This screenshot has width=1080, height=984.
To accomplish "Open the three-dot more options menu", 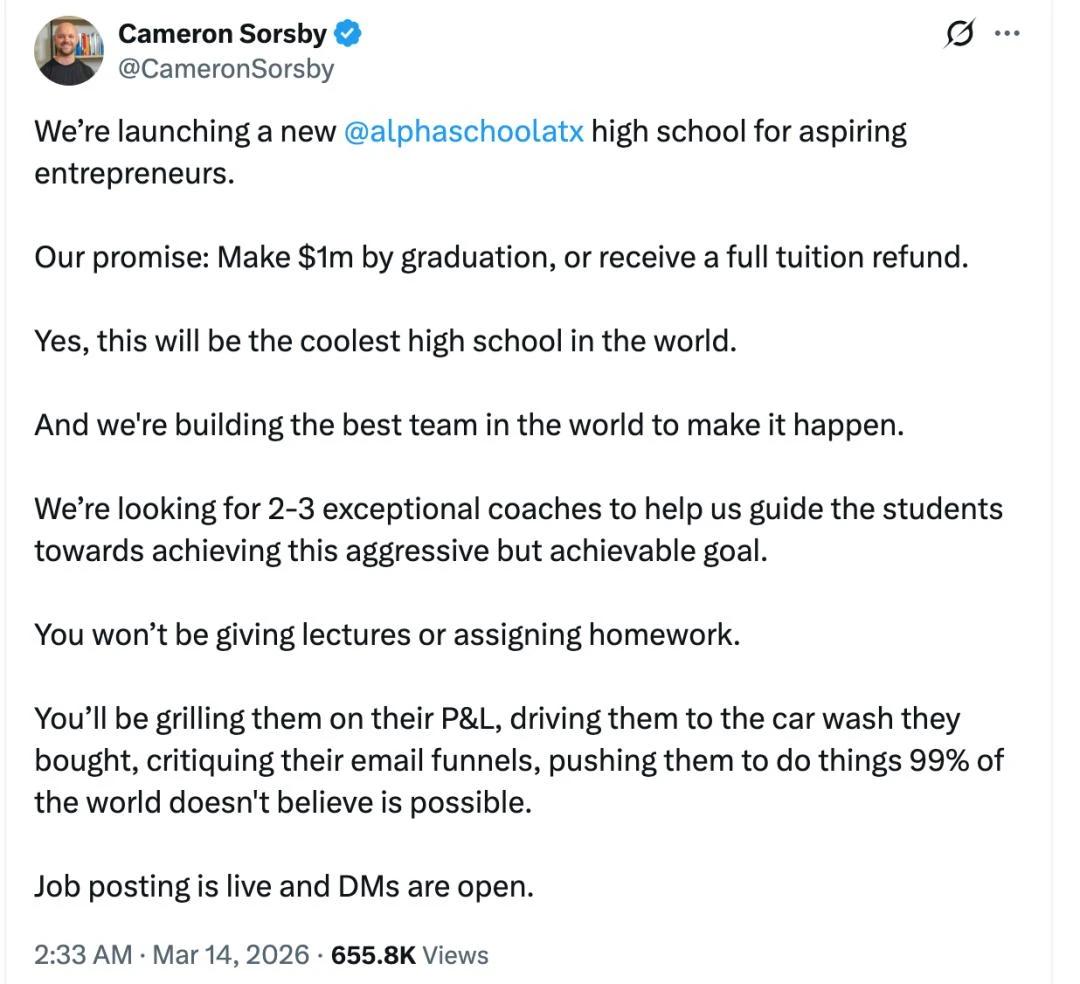I will [x=1007, y=34].
